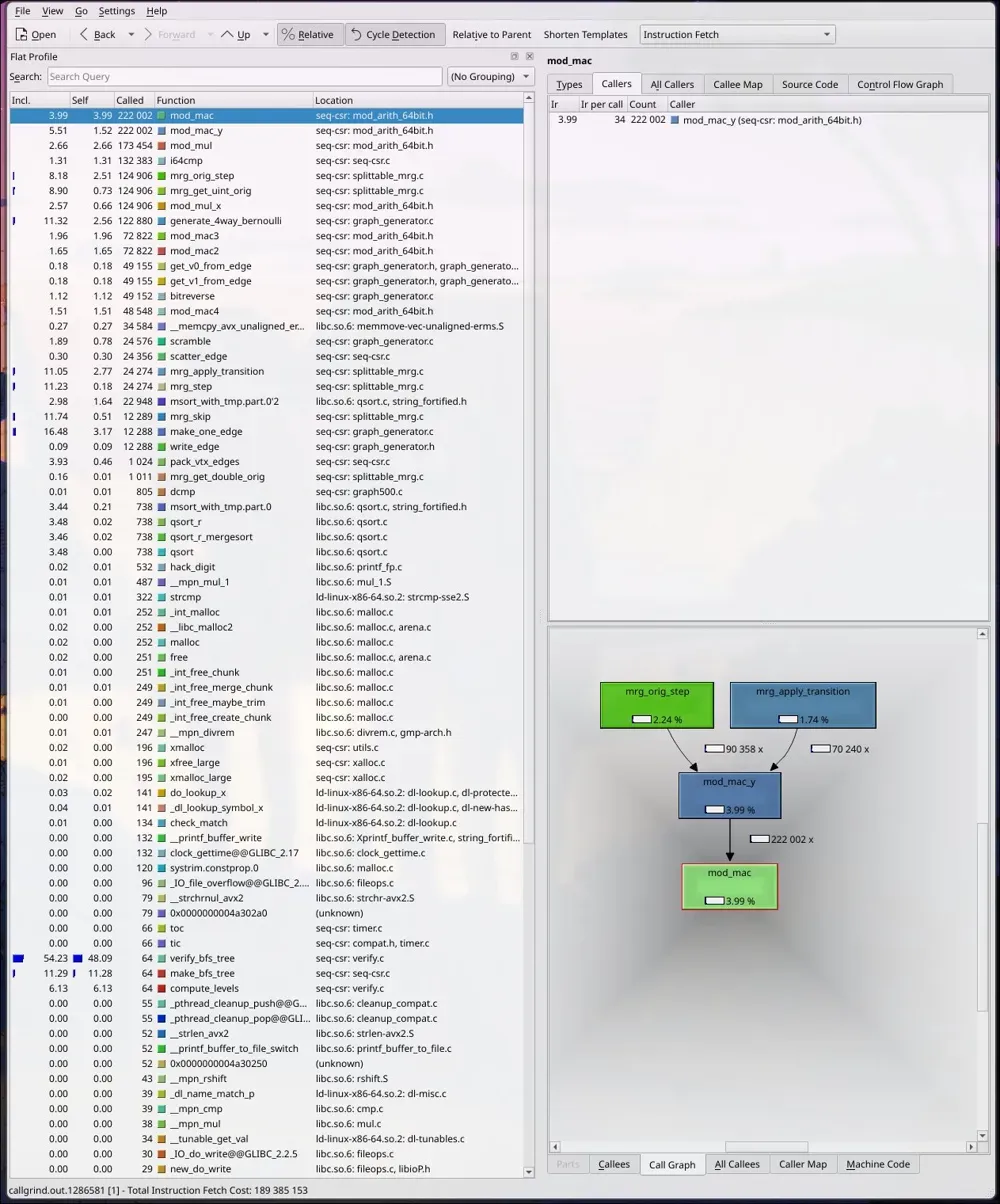Switch to the Callee Map tab
This screenshot has height=1204, width=1000.
click(738, 84)
